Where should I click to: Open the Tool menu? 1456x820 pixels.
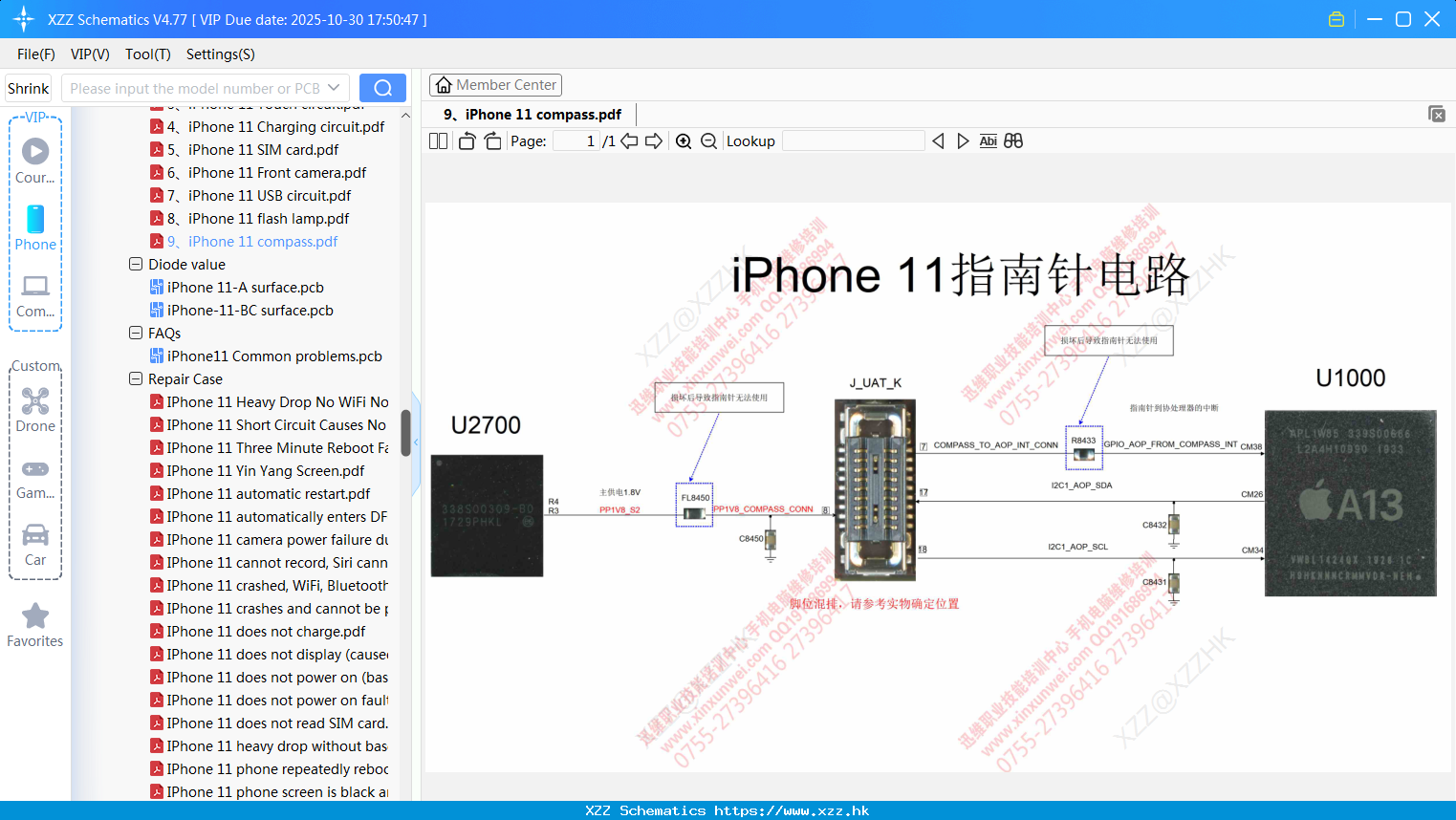148,54
